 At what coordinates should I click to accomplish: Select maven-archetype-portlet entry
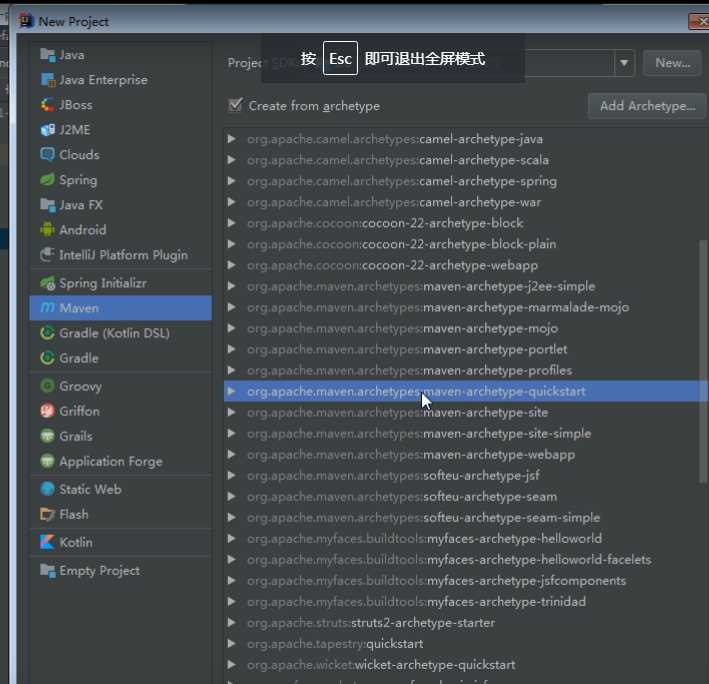pyautogui.click(x=407, y=349)
